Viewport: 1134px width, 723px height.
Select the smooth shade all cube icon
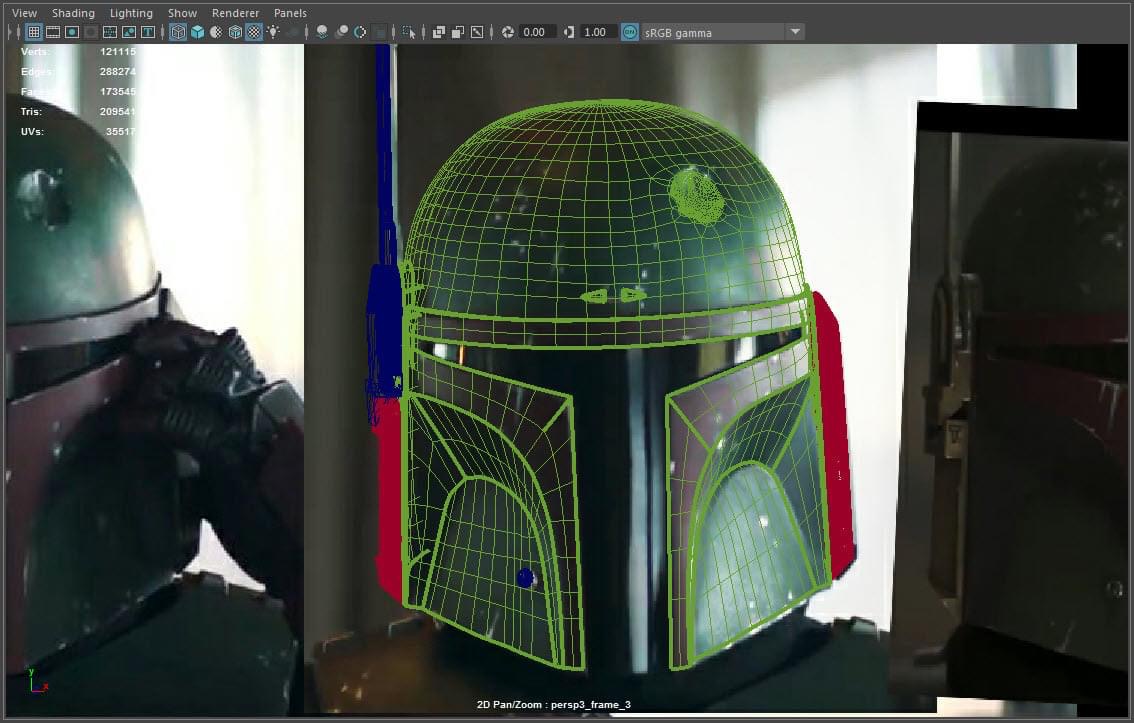click(197, 32)
